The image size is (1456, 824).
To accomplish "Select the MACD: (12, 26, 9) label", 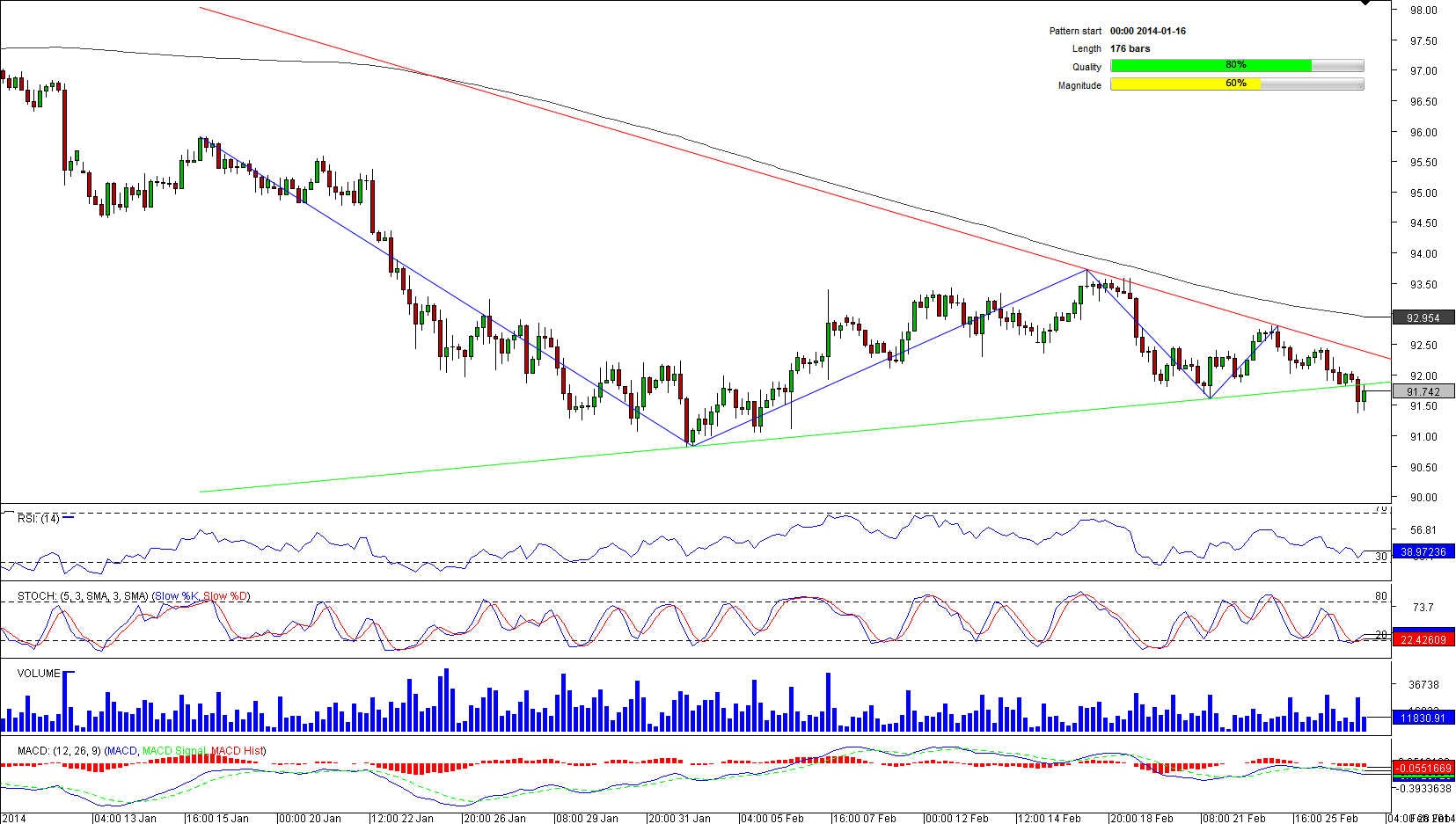I will (60, 751).
